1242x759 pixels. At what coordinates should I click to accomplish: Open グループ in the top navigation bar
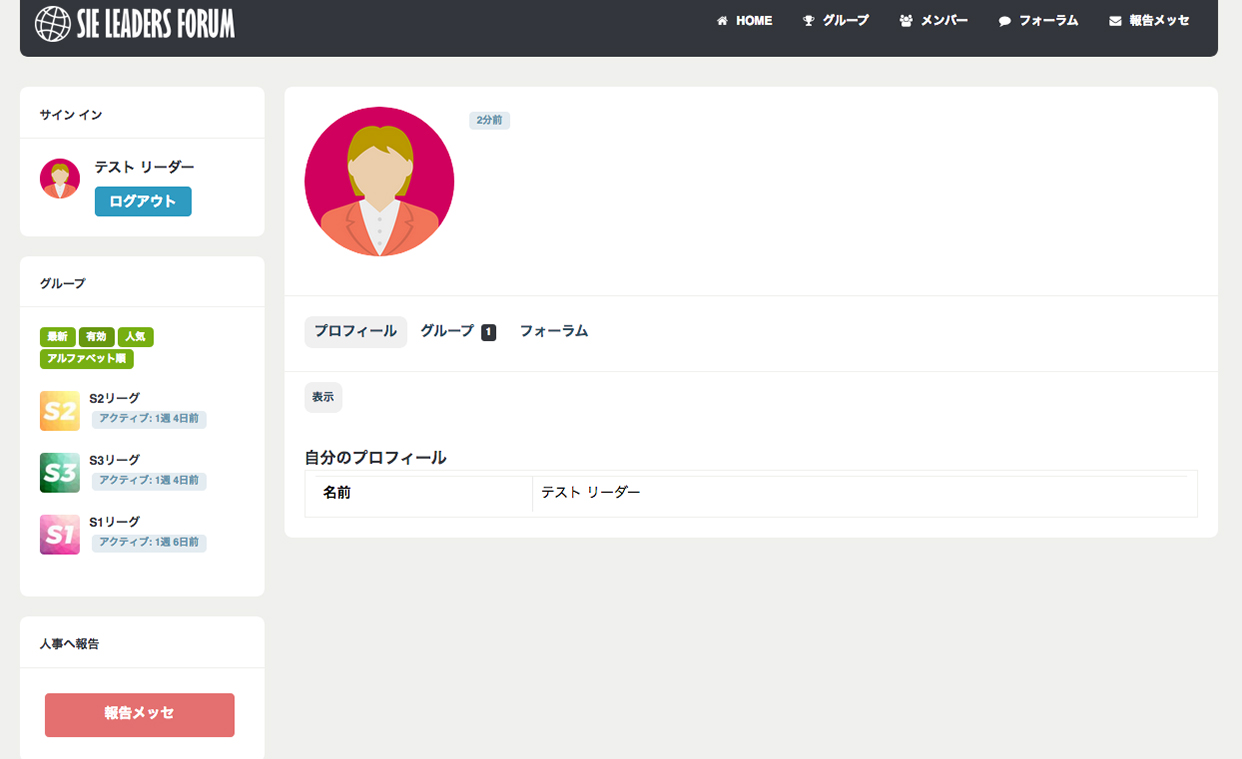click(836, 21)
